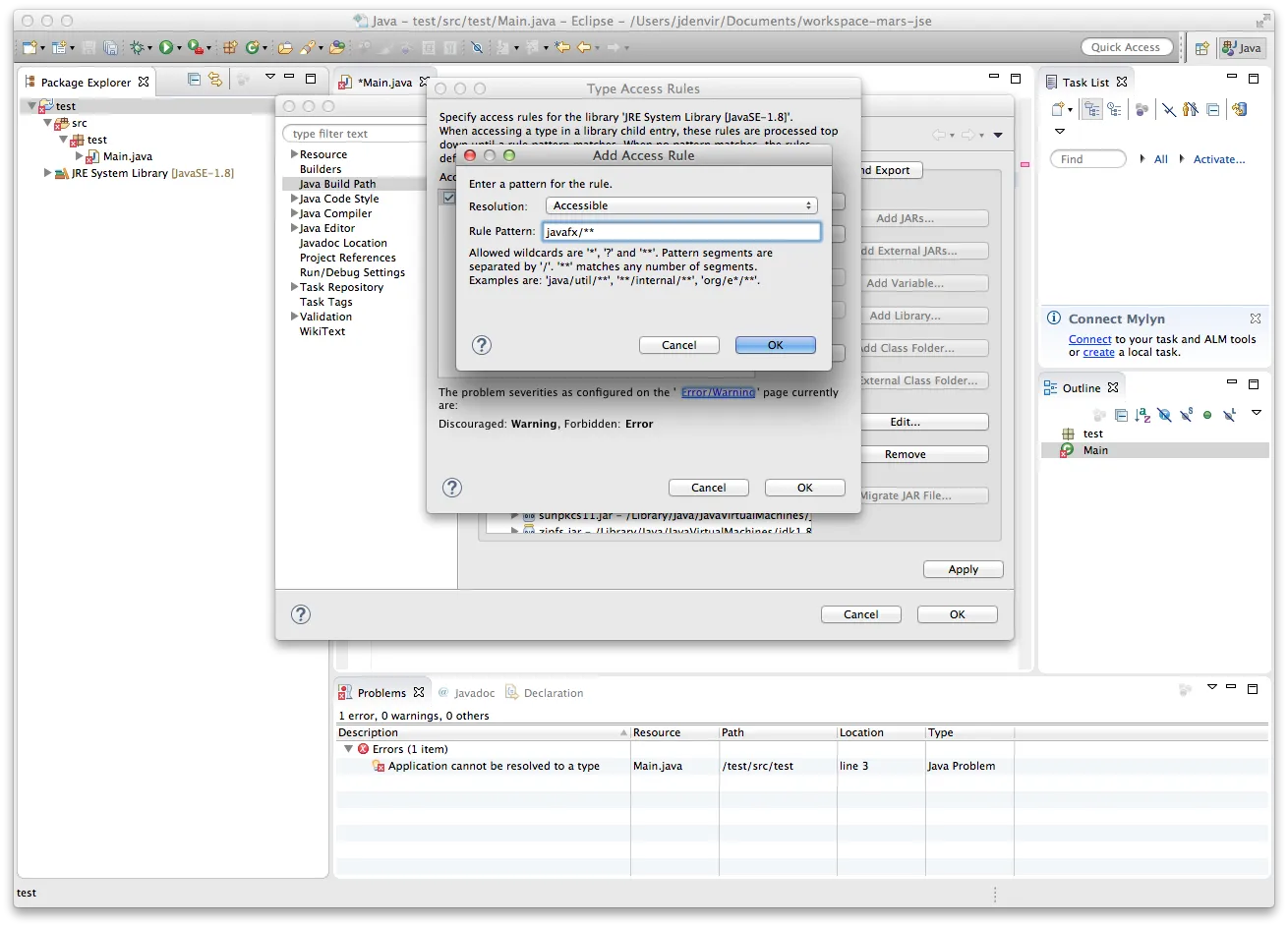
Task: Expand Java Code Style properties category
Action: point(294,199)
